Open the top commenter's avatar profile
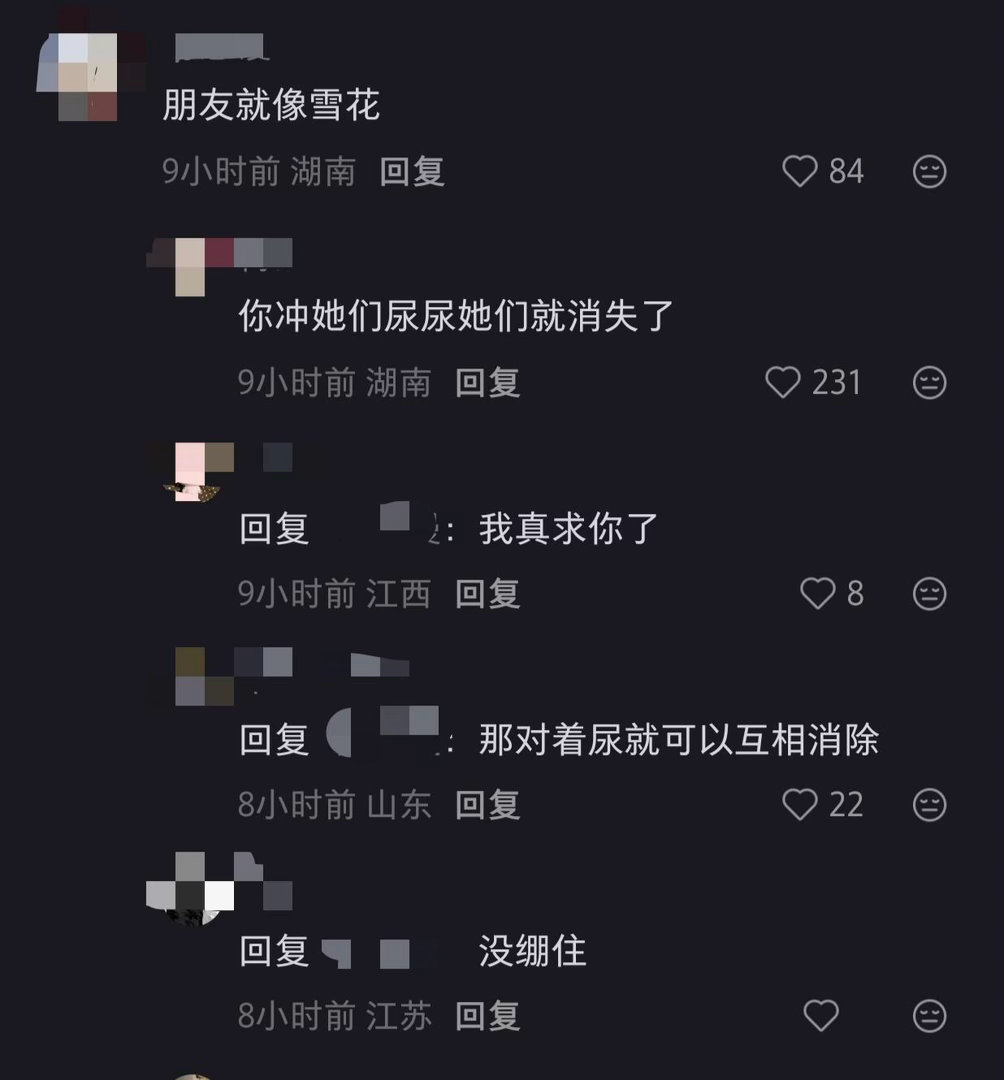This screenshot has height=1080, width=1004. coord(87,76)
